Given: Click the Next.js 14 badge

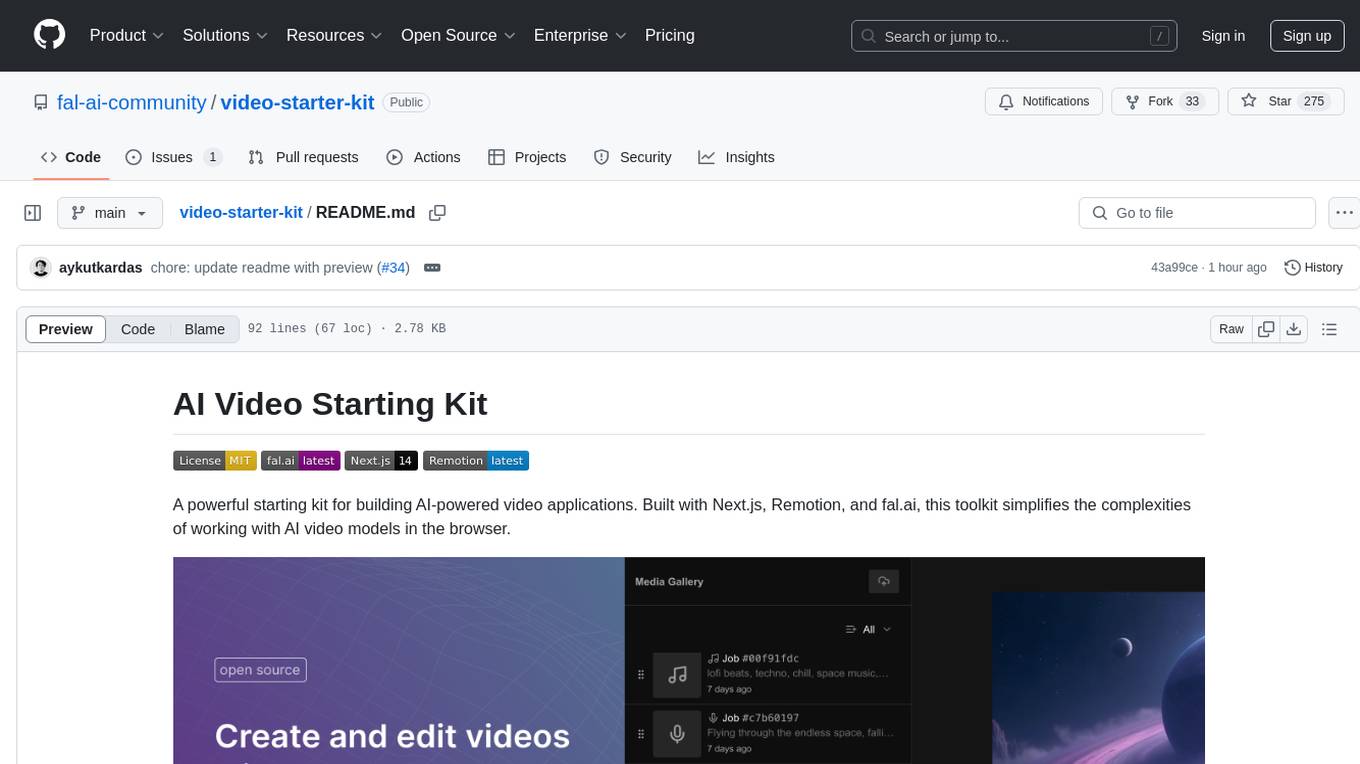Looking at the screenshot, I should click(x=381, y=461).
